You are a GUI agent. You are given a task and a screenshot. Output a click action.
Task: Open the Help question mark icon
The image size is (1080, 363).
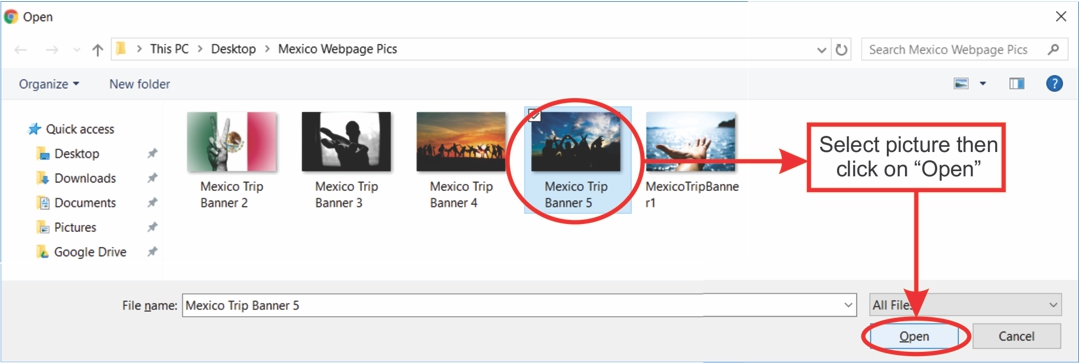tap(1054, 83)
